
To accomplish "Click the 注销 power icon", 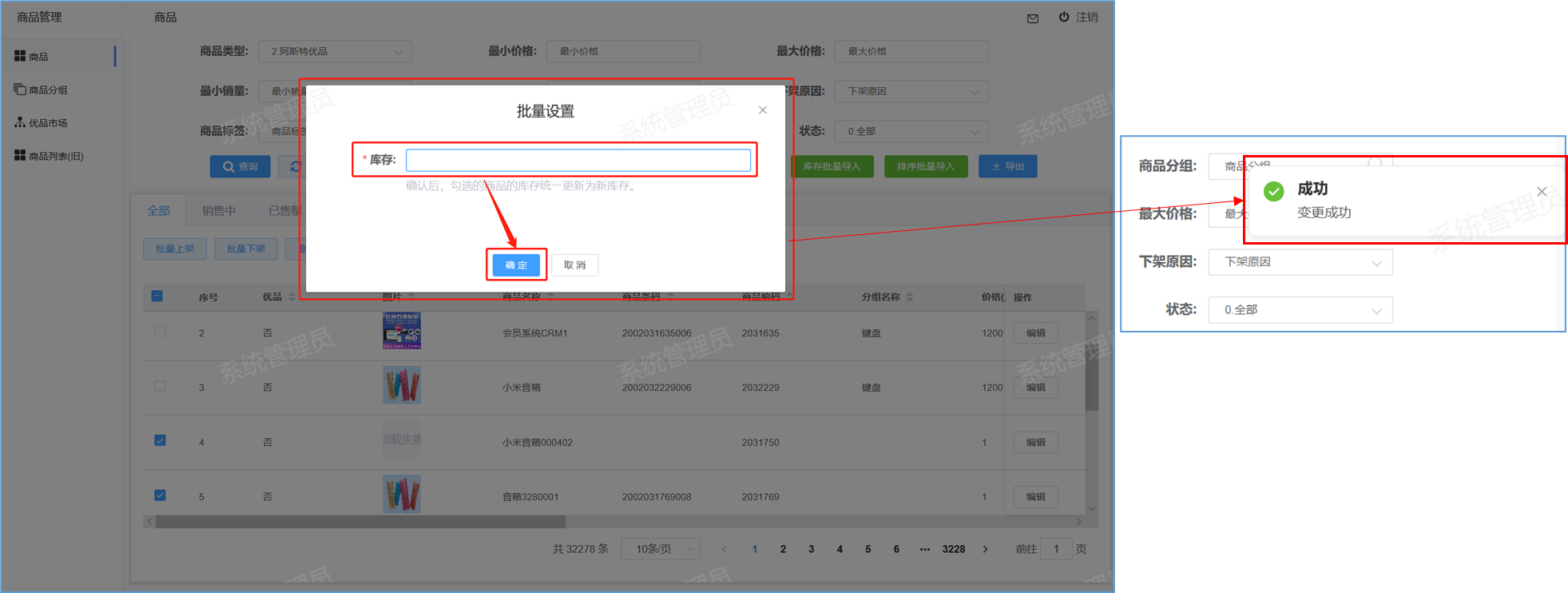I will [1064, 17].
